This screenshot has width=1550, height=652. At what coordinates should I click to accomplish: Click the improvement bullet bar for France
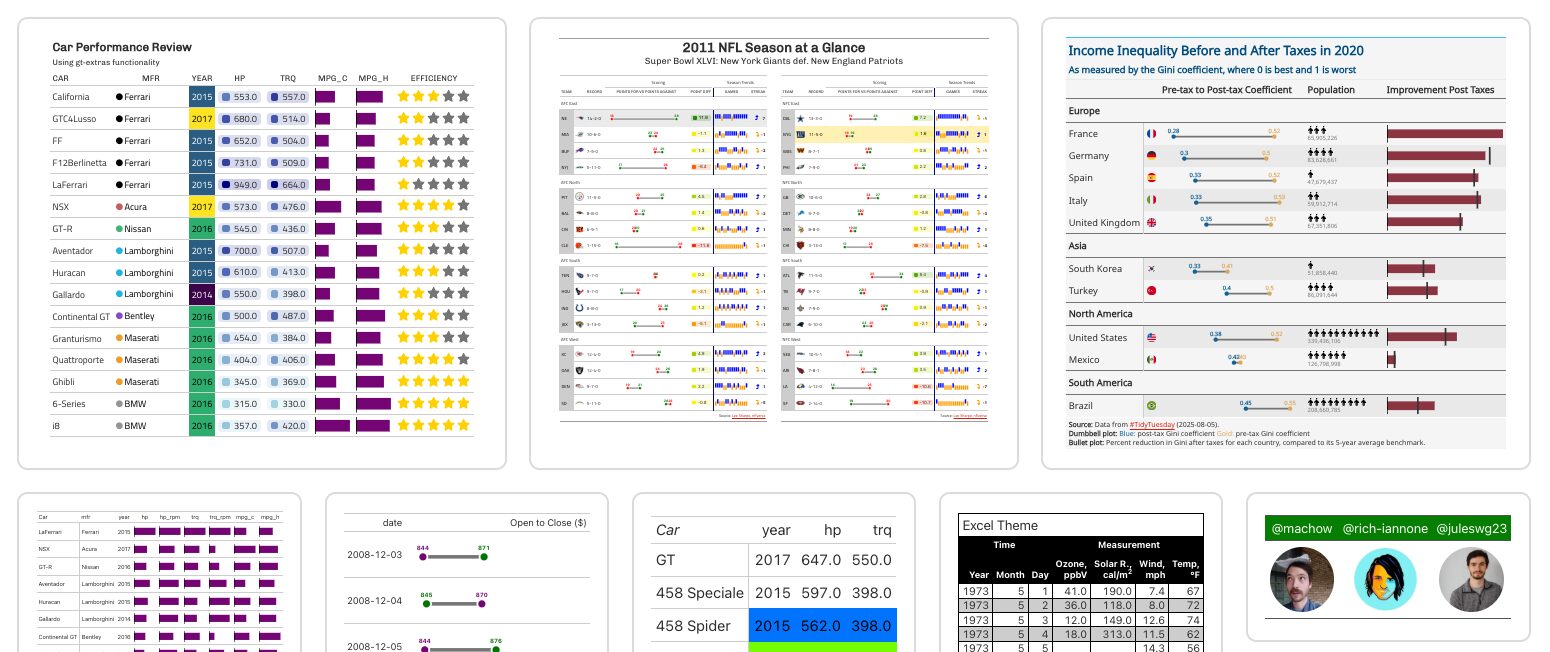[1444, 133]
